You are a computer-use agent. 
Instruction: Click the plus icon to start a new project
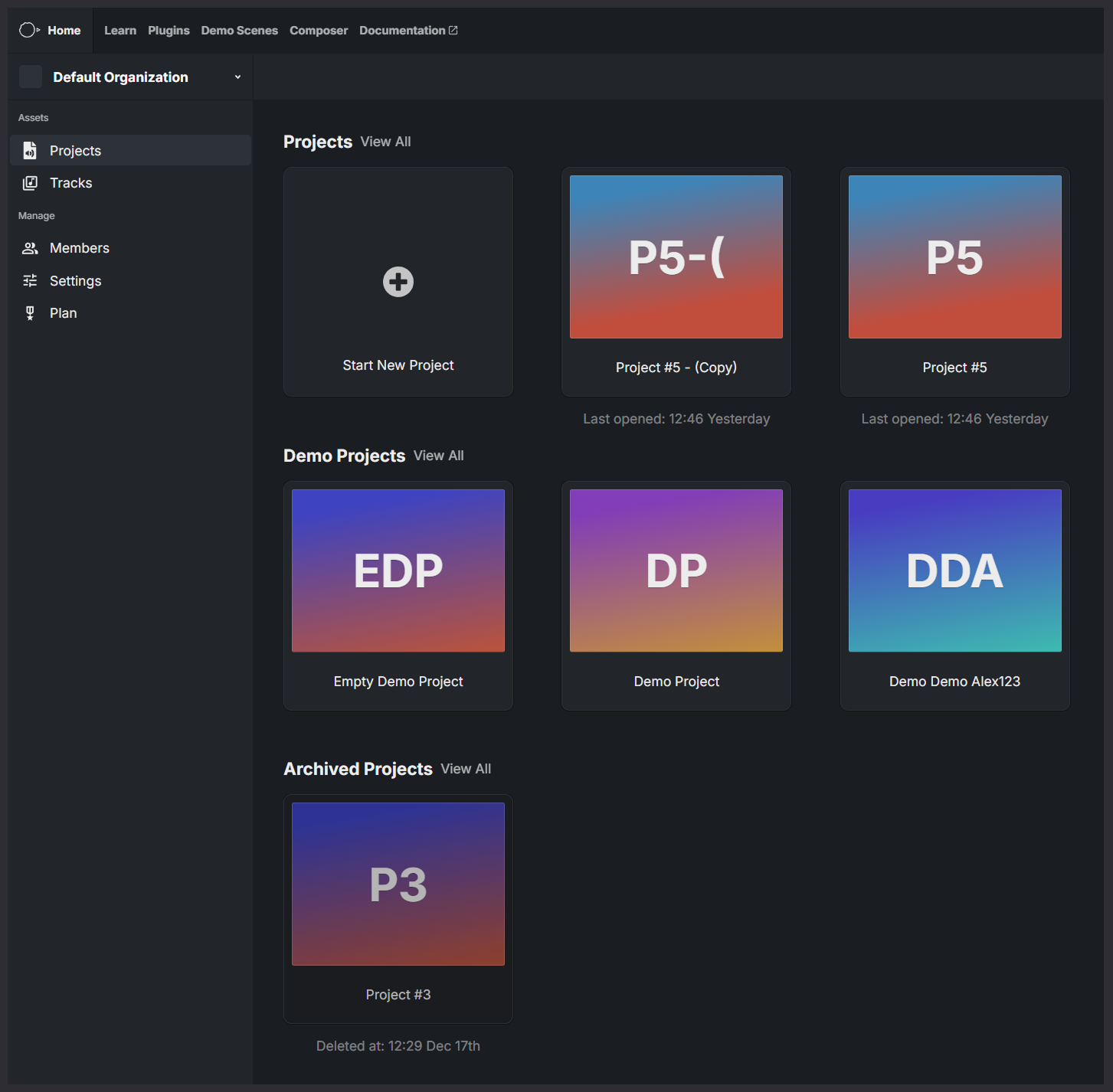pyautogui.click(x=398, y=281)
